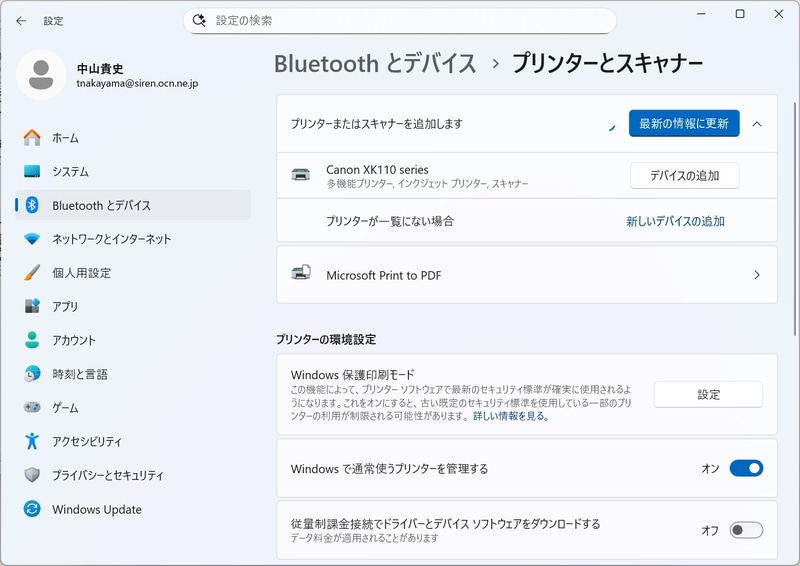Click the network Wi-Fi icon
This screenshot has width=800, height=566.
point(32,239)
